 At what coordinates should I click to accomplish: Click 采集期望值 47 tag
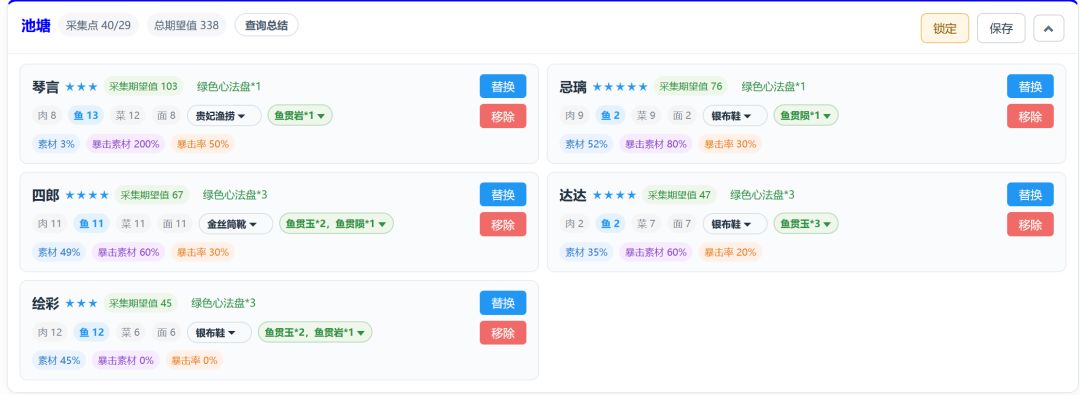tap(679, 195)
